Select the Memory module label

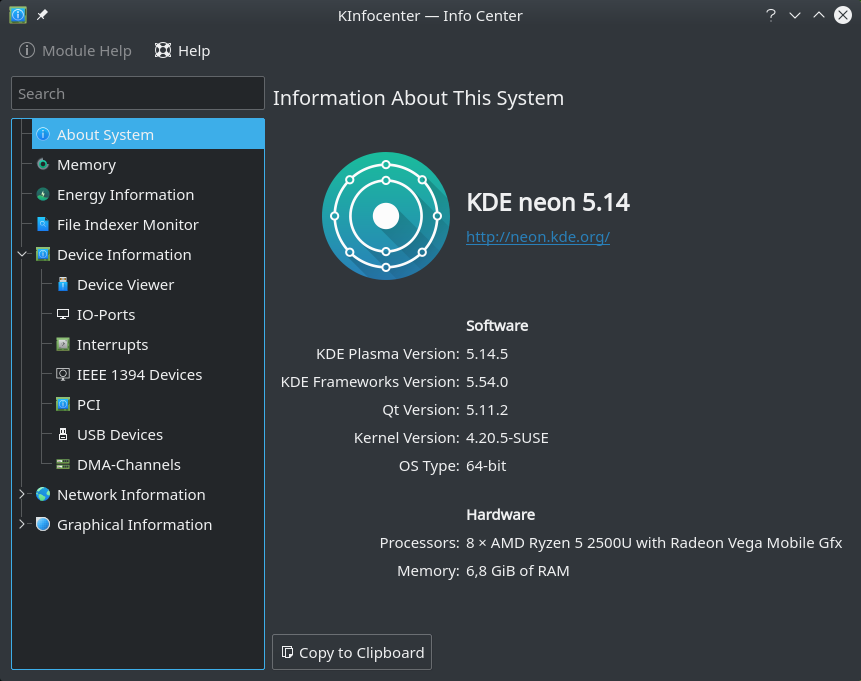(86, 165)
